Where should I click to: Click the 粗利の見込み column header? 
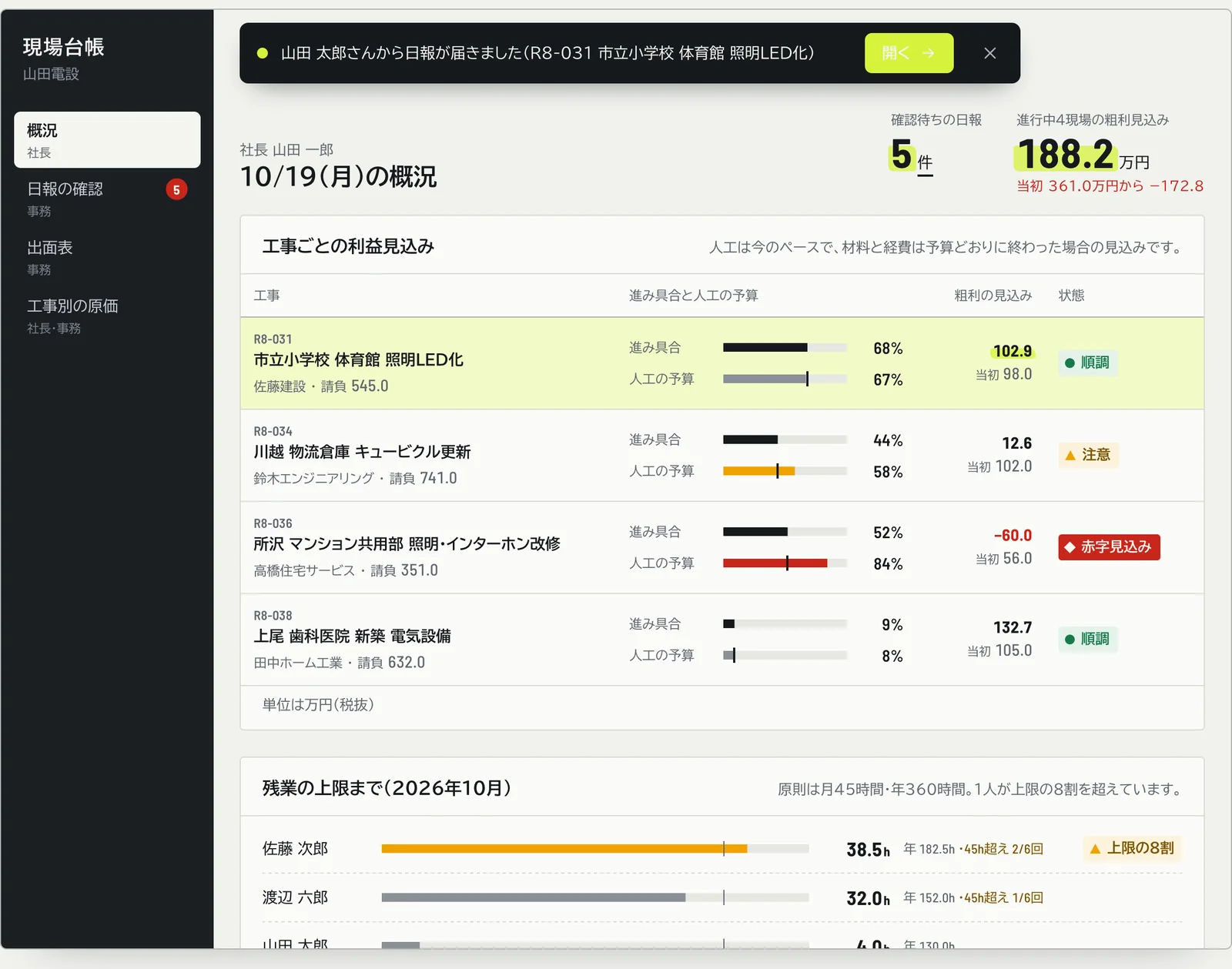point(993,296)
